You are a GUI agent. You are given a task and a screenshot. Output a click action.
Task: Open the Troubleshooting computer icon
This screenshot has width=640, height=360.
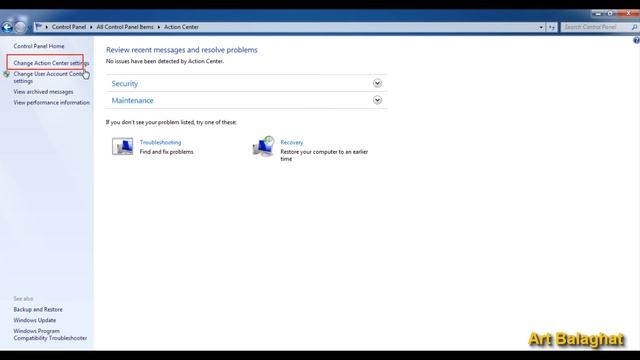tap(122, 146)
